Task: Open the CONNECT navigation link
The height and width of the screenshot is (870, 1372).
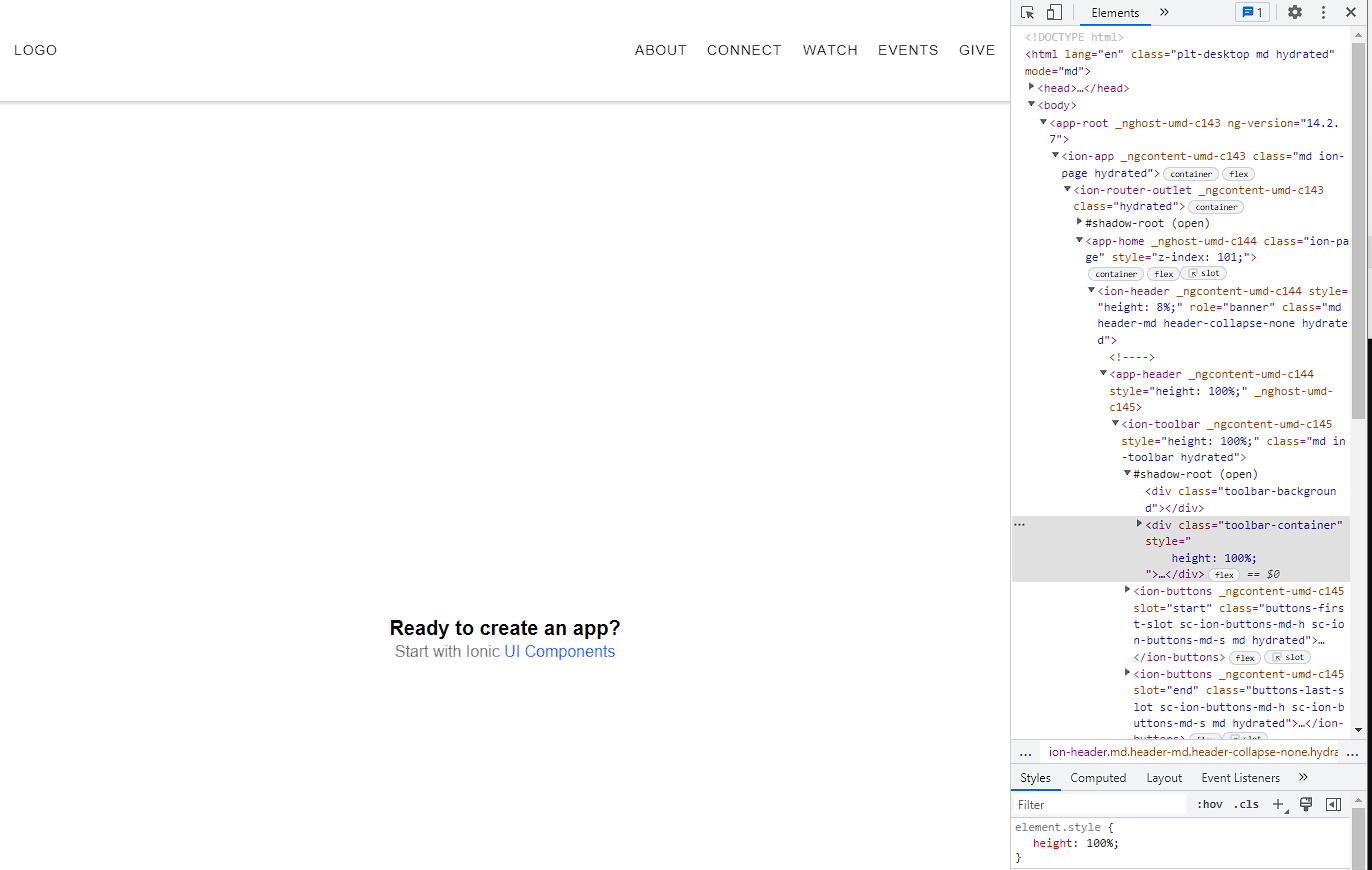Action: 744,50
